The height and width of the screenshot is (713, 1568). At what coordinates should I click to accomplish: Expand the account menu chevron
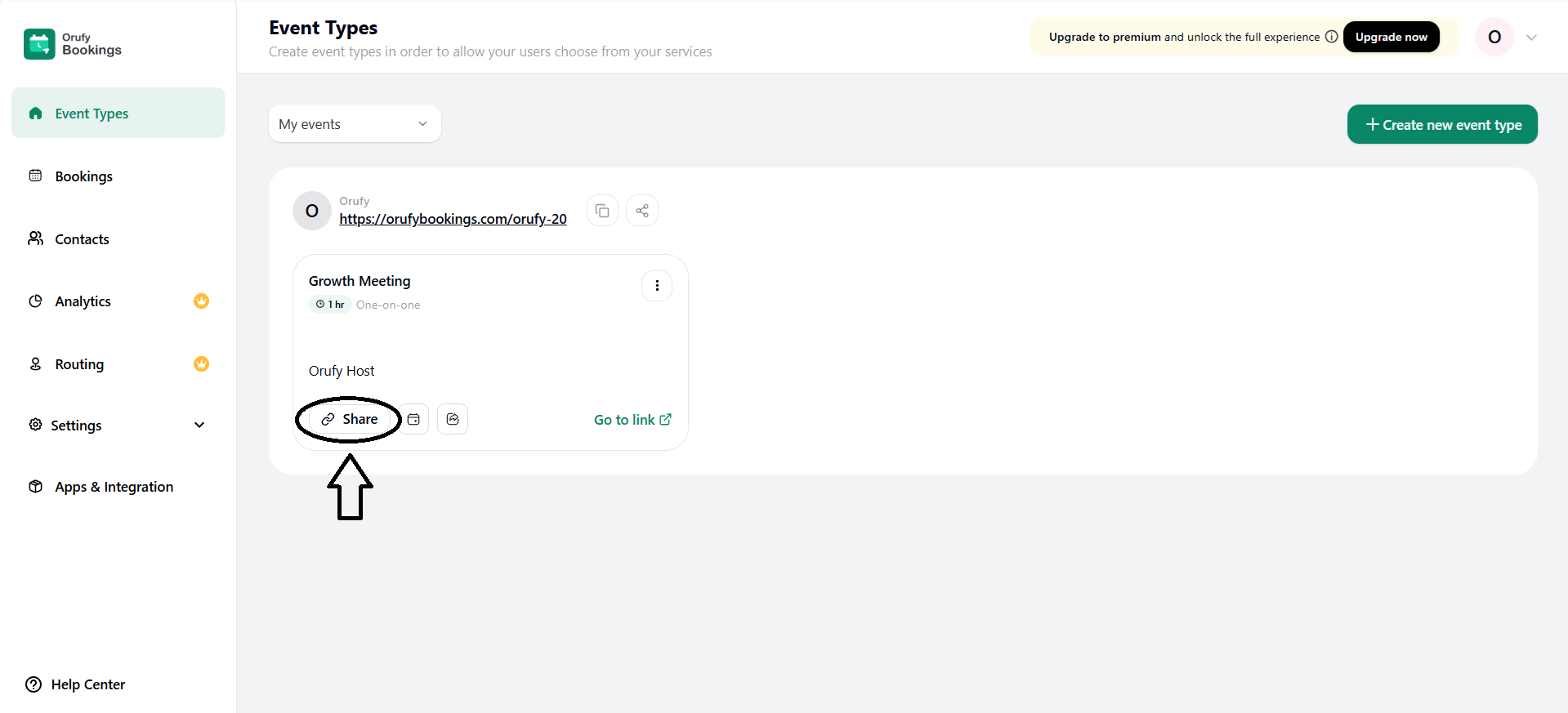[x=1531, y=38]
